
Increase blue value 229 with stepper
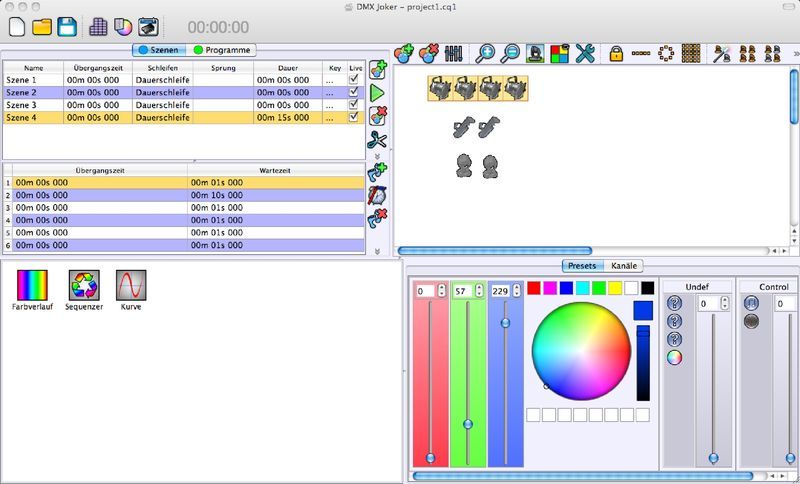click(516, 288)
